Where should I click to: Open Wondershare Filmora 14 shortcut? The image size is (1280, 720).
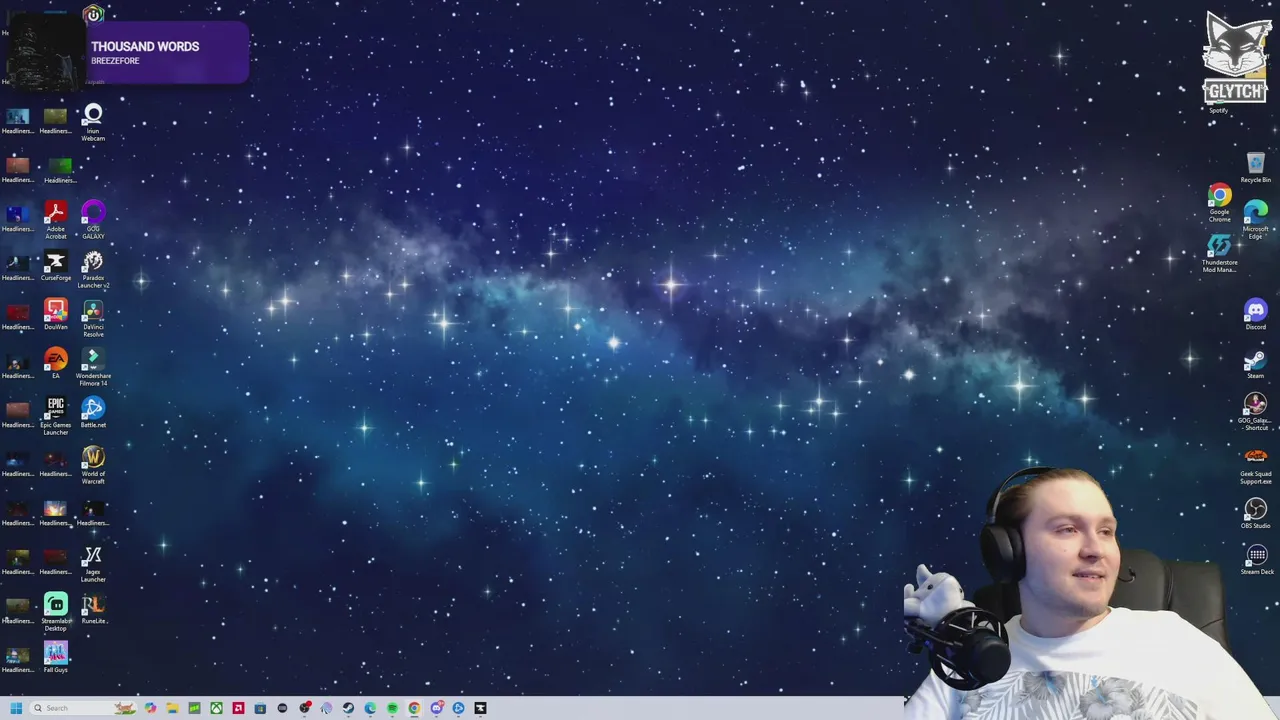pos(93,367)
